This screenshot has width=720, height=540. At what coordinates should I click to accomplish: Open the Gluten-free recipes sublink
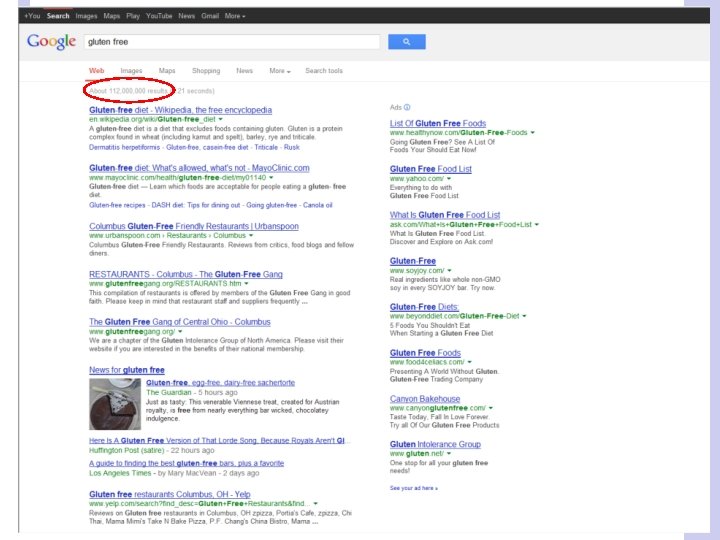[x=117, y=205]
